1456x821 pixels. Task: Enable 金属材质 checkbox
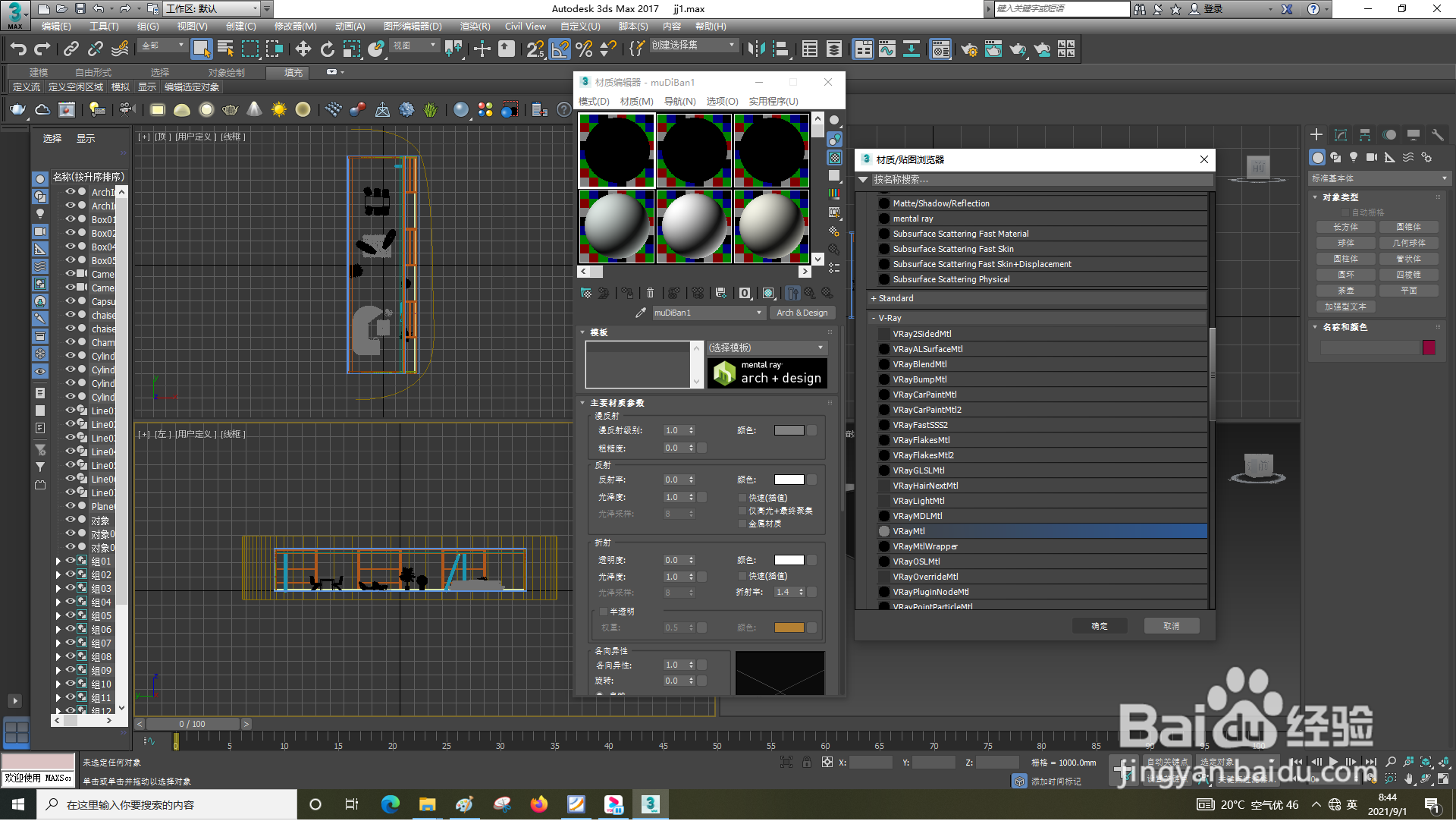click(x=742, y=524)
